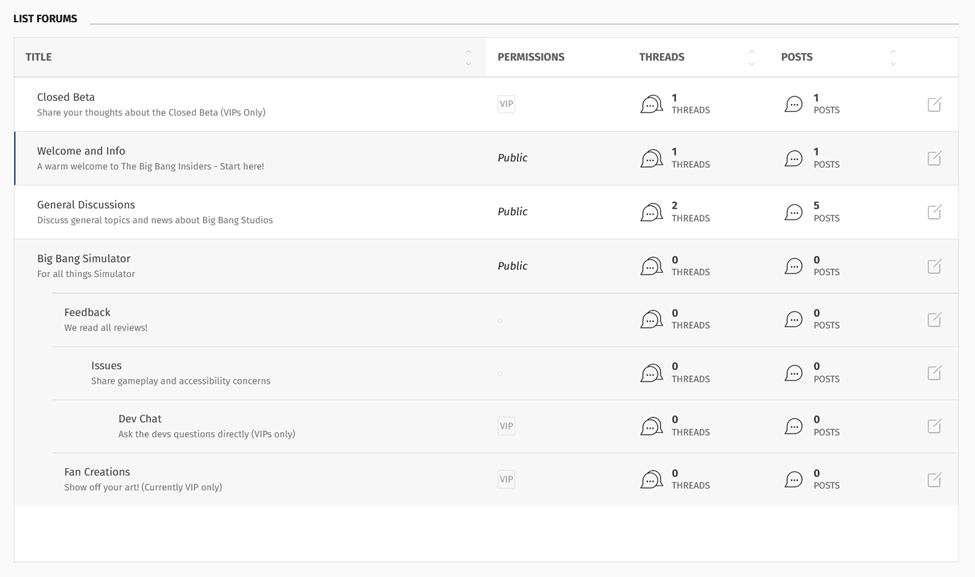Image resolution: width=975 pixels, height=577 pixels.
Task: Click VIP badge in Dev Chat row
Action: click(506, 426)
